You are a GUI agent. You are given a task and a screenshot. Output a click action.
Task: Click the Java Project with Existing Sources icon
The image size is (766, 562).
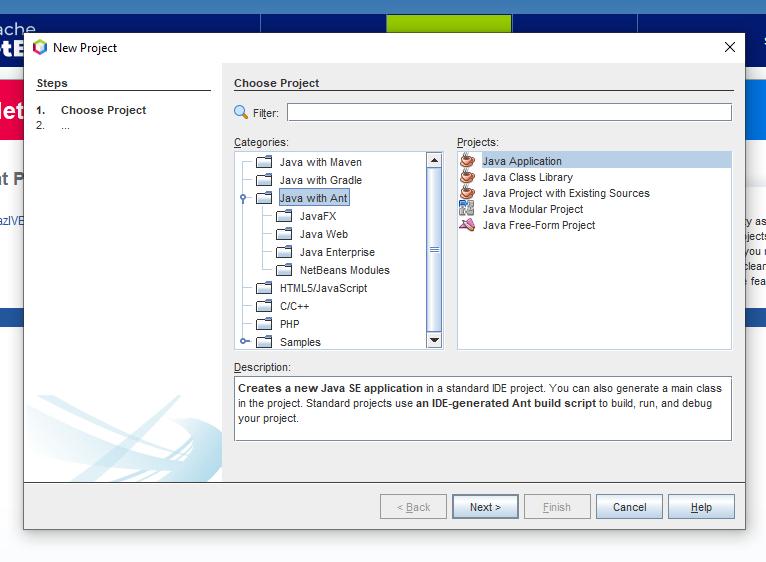[468, 193]
